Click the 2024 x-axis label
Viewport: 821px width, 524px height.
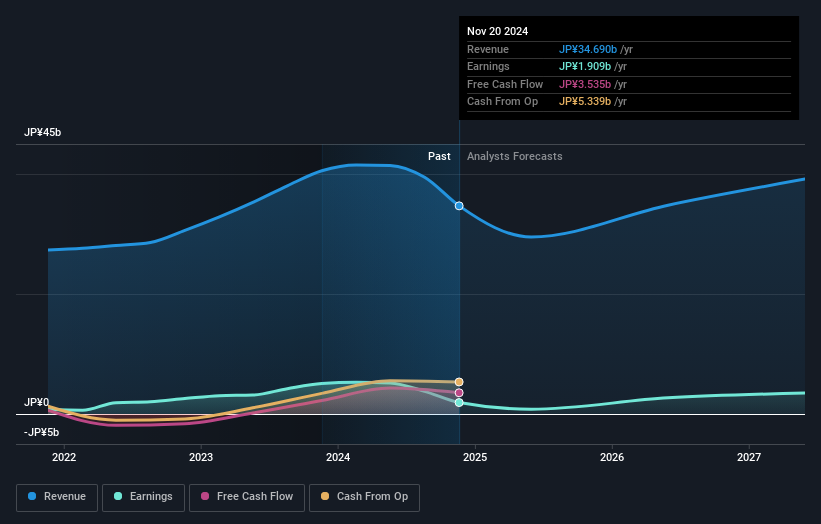pyautogui.click(x=338, y=458)
